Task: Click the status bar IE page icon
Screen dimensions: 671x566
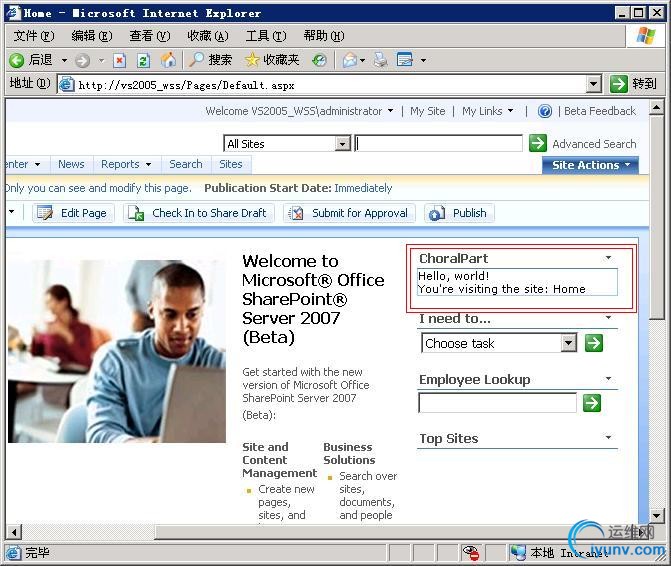Action: (14, 553)
